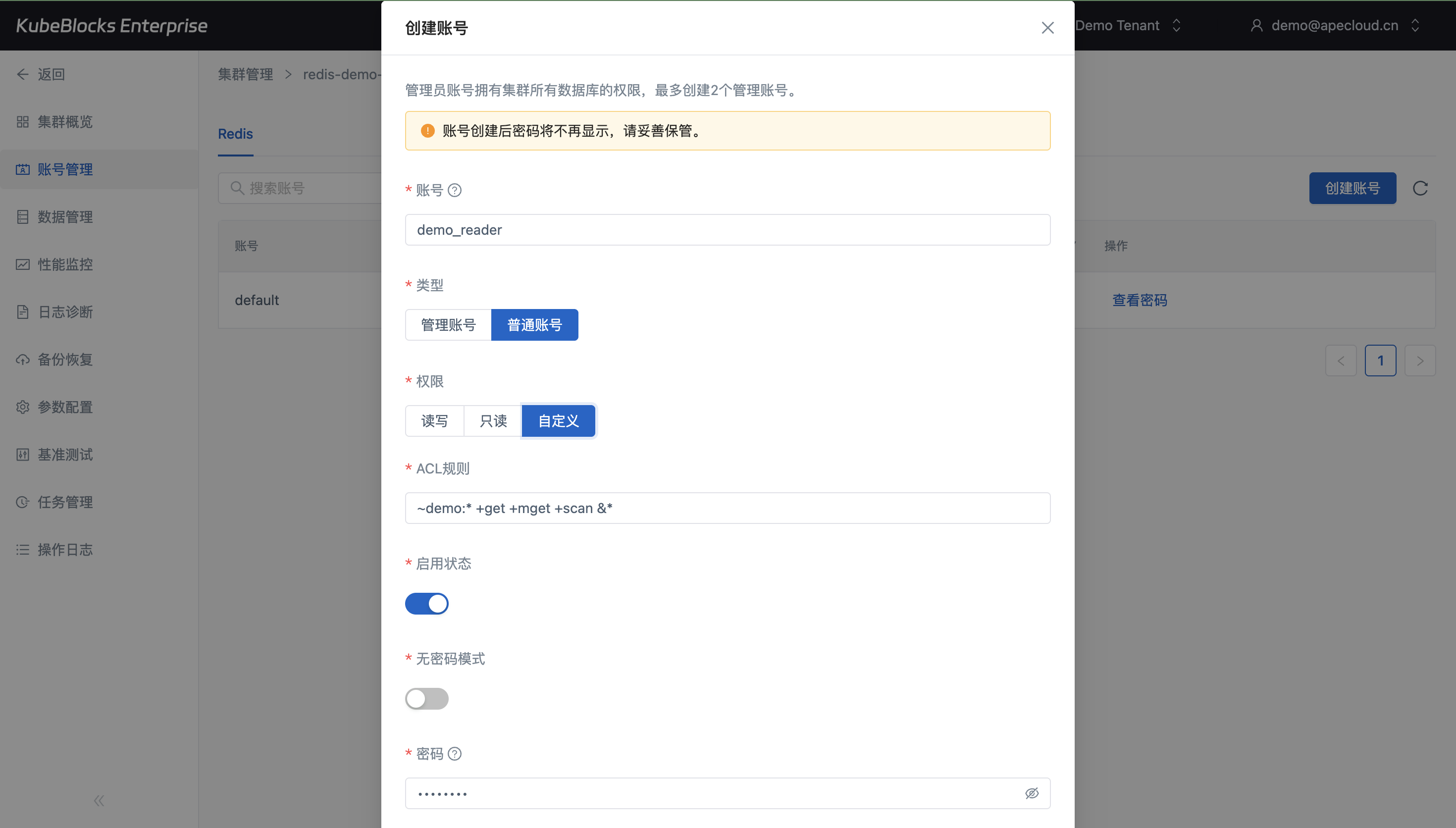Open the demo@apecloud.cn user menu

pos(1334,26)
